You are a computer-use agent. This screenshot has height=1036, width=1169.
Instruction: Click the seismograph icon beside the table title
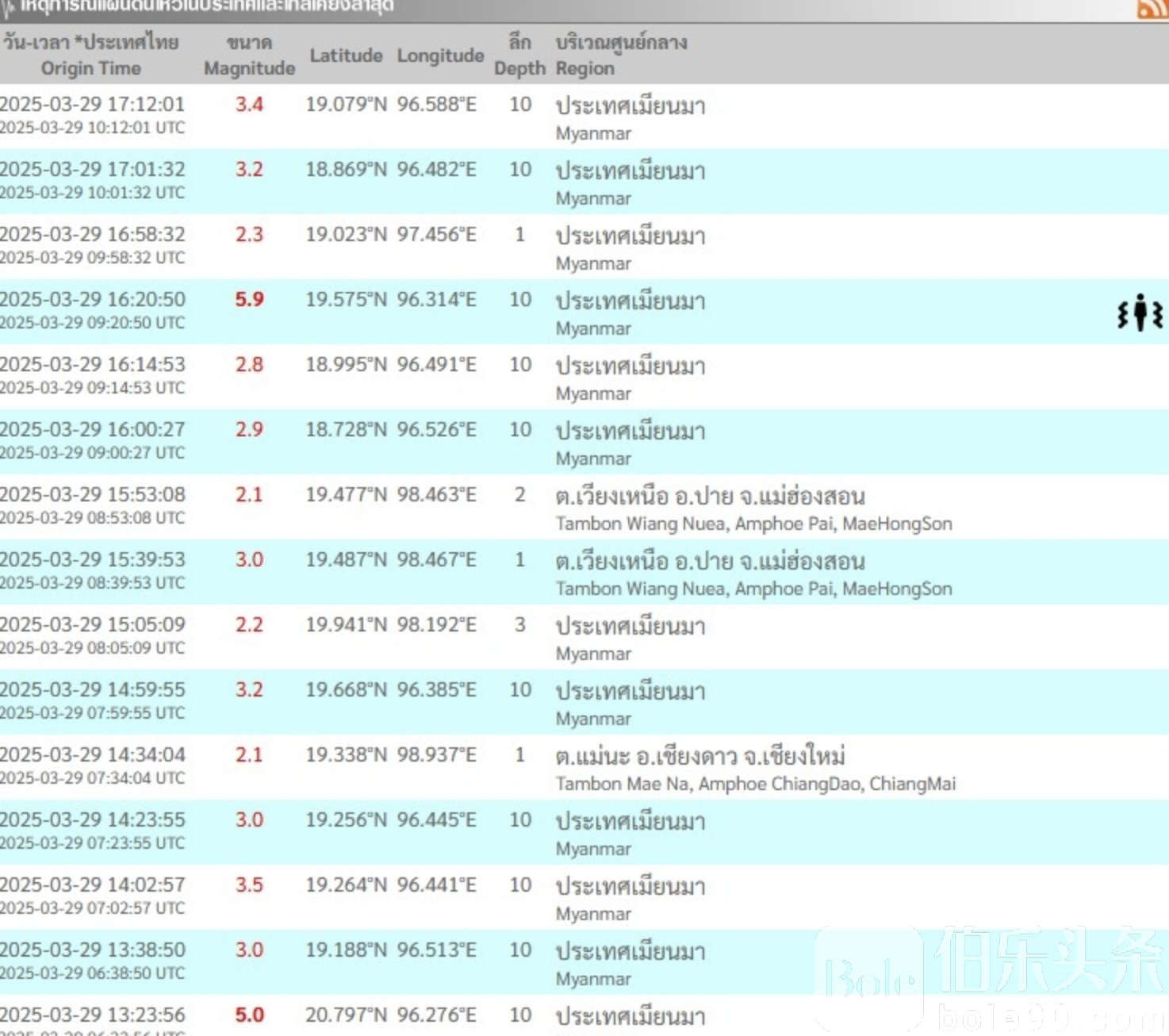pos(8,8)
